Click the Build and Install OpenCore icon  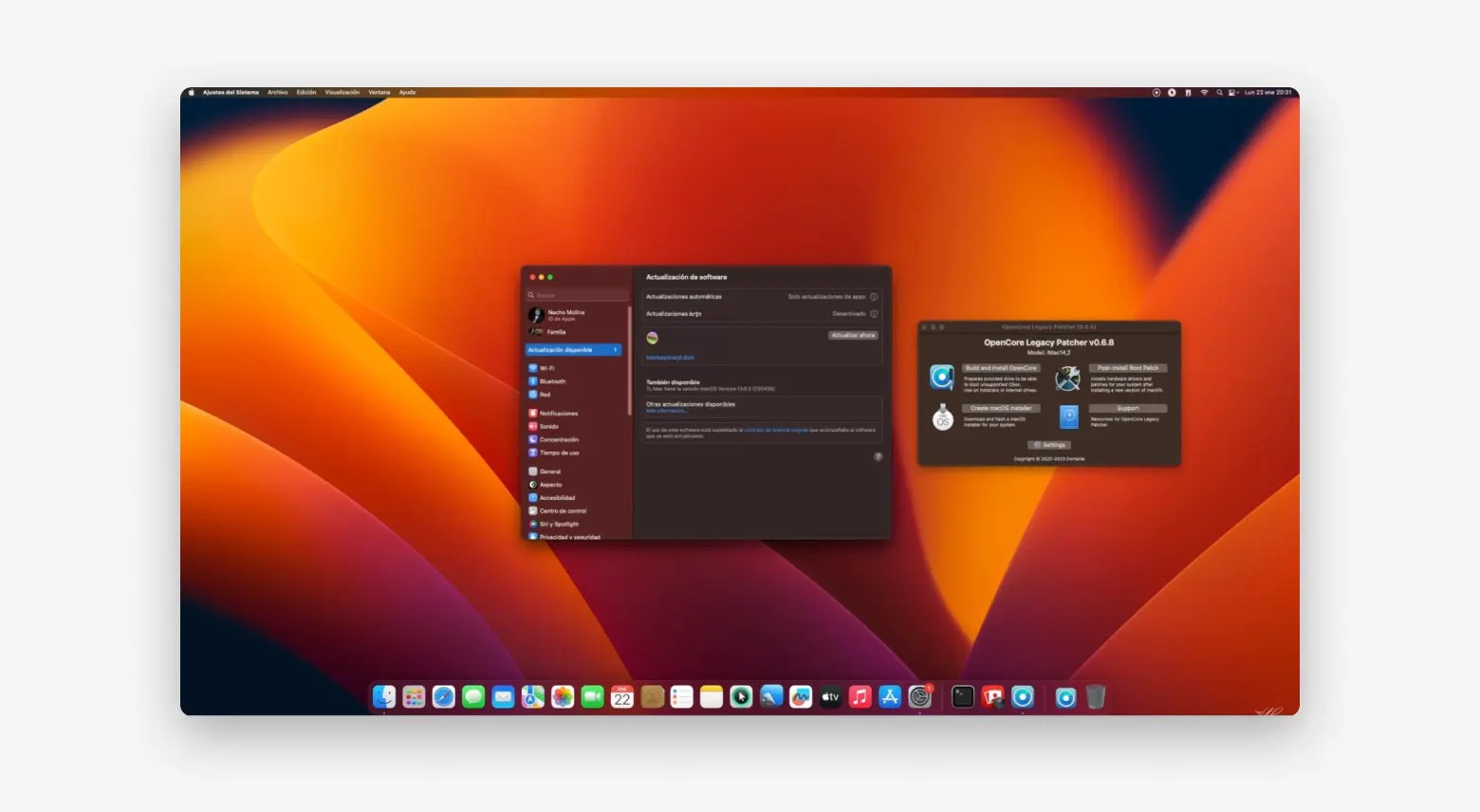943,377
